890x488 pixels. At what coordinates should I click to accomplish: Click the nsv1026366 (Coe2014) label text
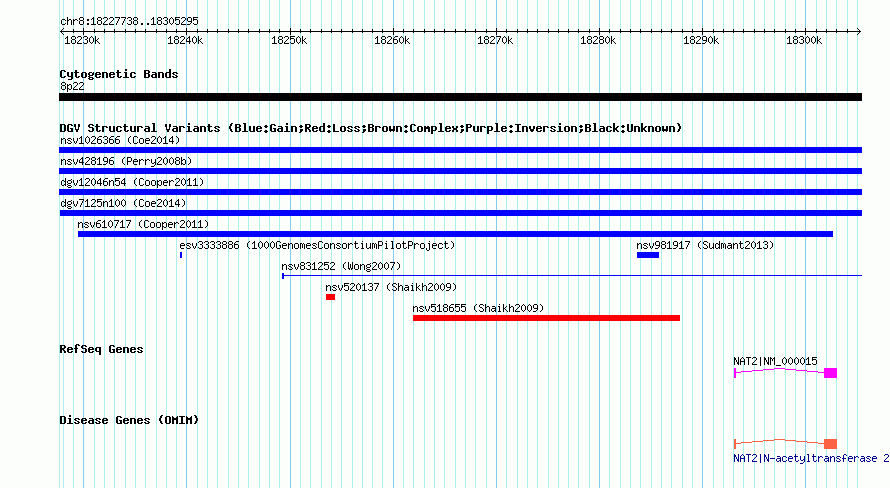pos(120,140)
